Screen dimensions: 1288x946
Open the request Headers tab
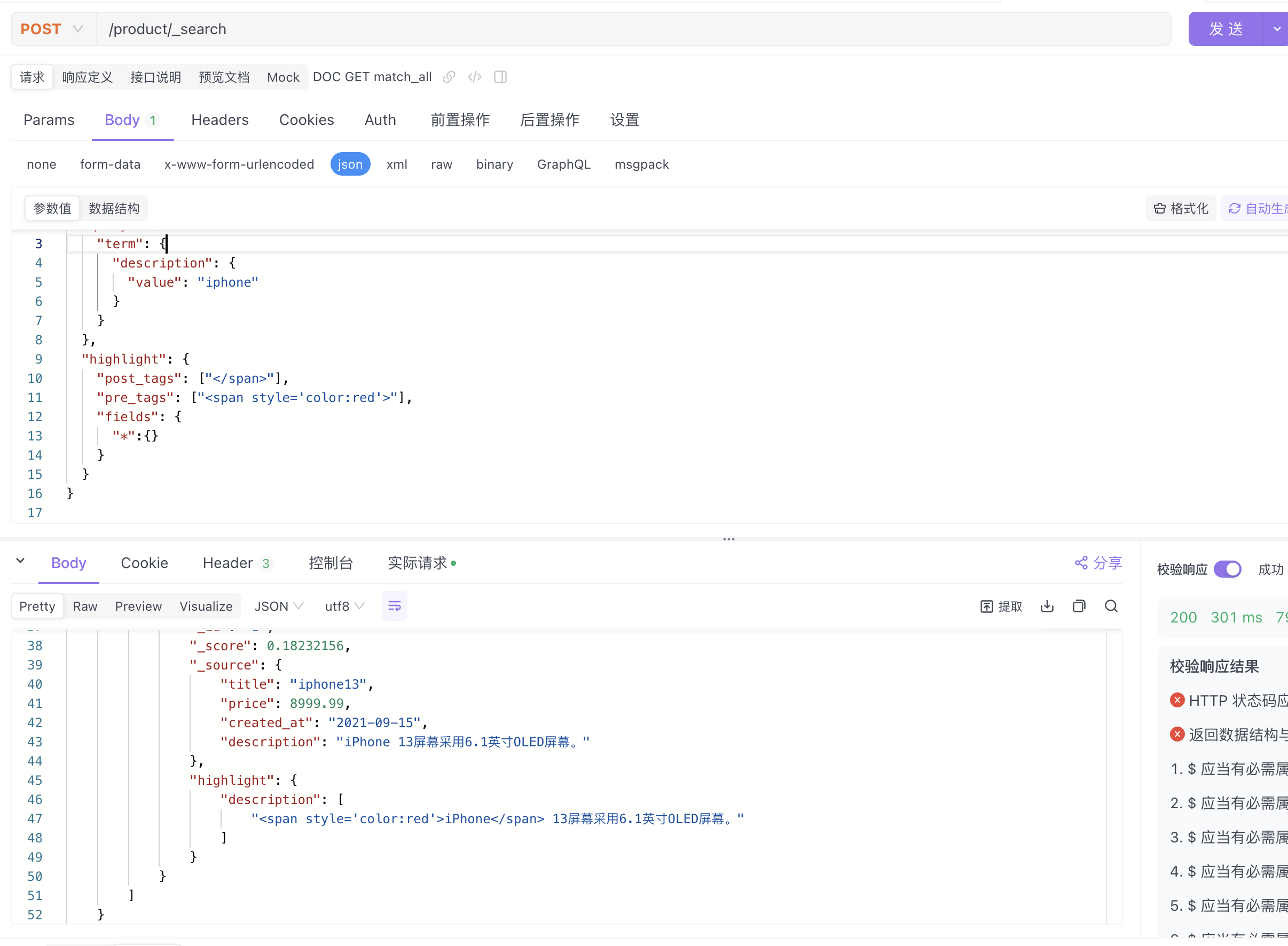click(220, 120)
